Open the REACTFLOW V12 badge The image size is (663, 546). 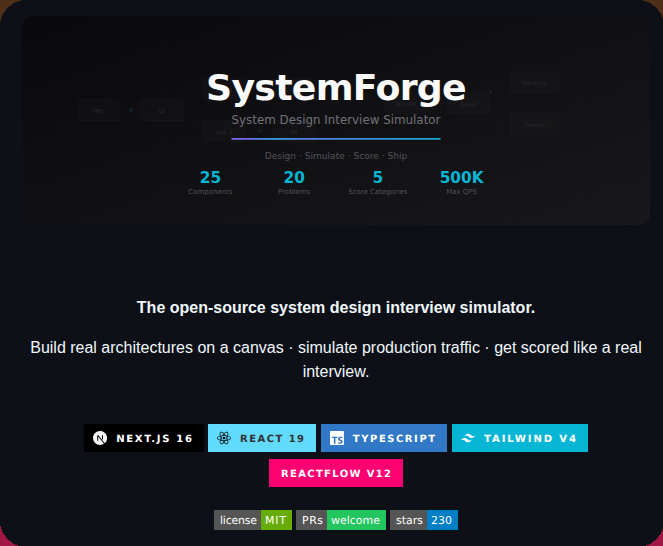[x=336, y=473]
